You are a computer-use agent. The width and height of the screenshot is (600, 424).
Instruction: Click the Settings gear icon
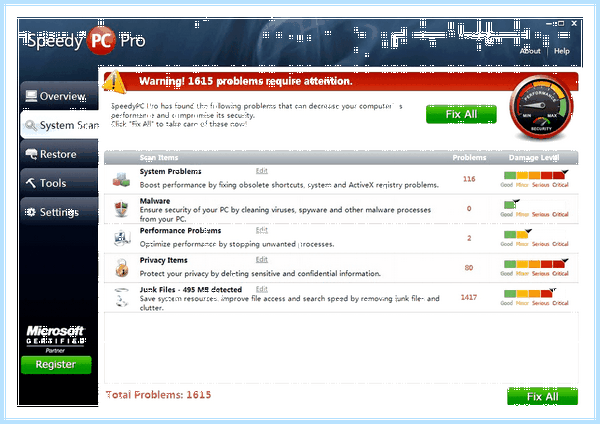(x=31, y=212)
